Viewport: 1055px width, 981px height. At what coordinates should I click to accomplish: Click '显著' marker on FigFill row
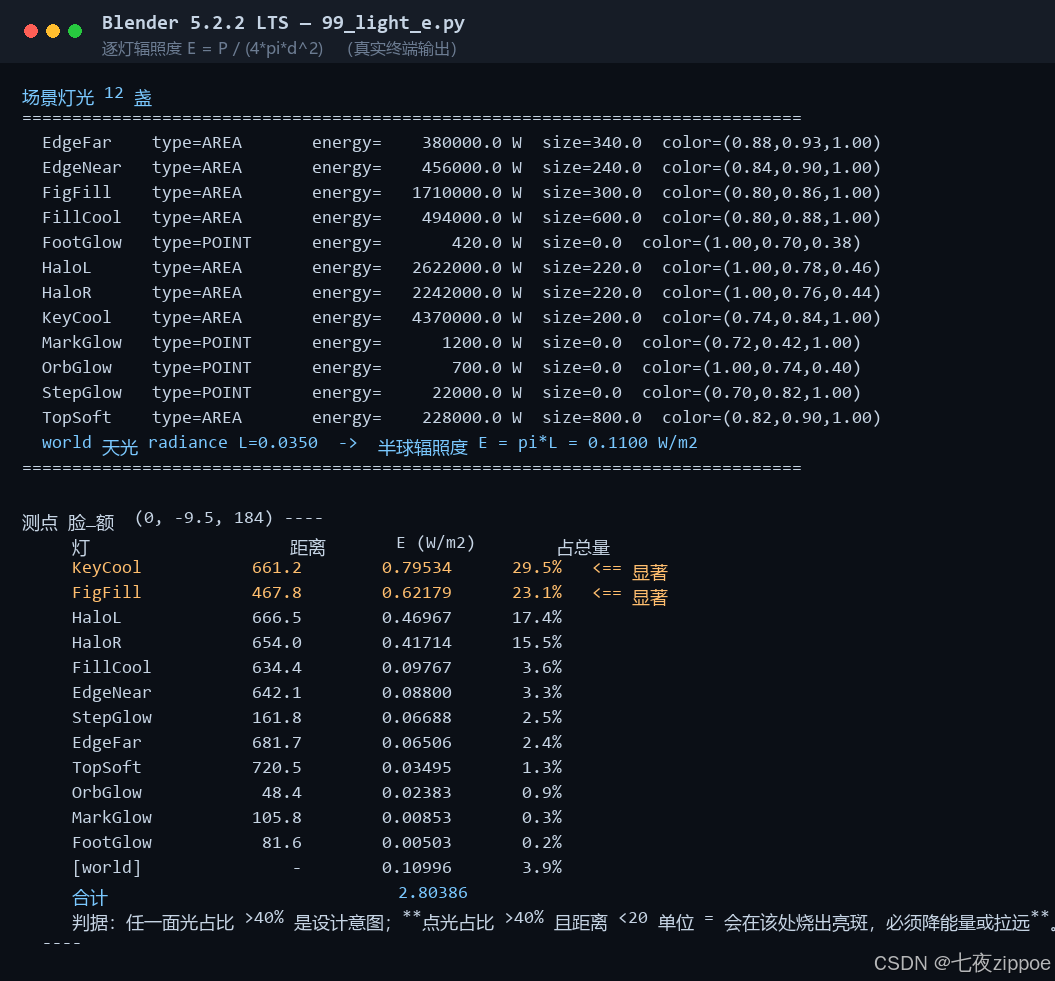tap(649, 597)
